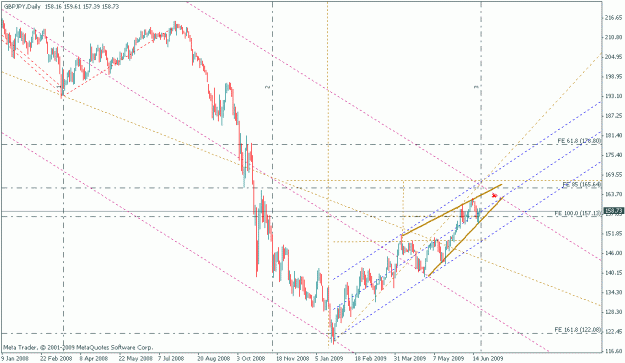The width and height of the screenshot is (625, 363).
Task: Select the FE 100.0 (157.13) Fibonacci label
Action: click(577, 214)
